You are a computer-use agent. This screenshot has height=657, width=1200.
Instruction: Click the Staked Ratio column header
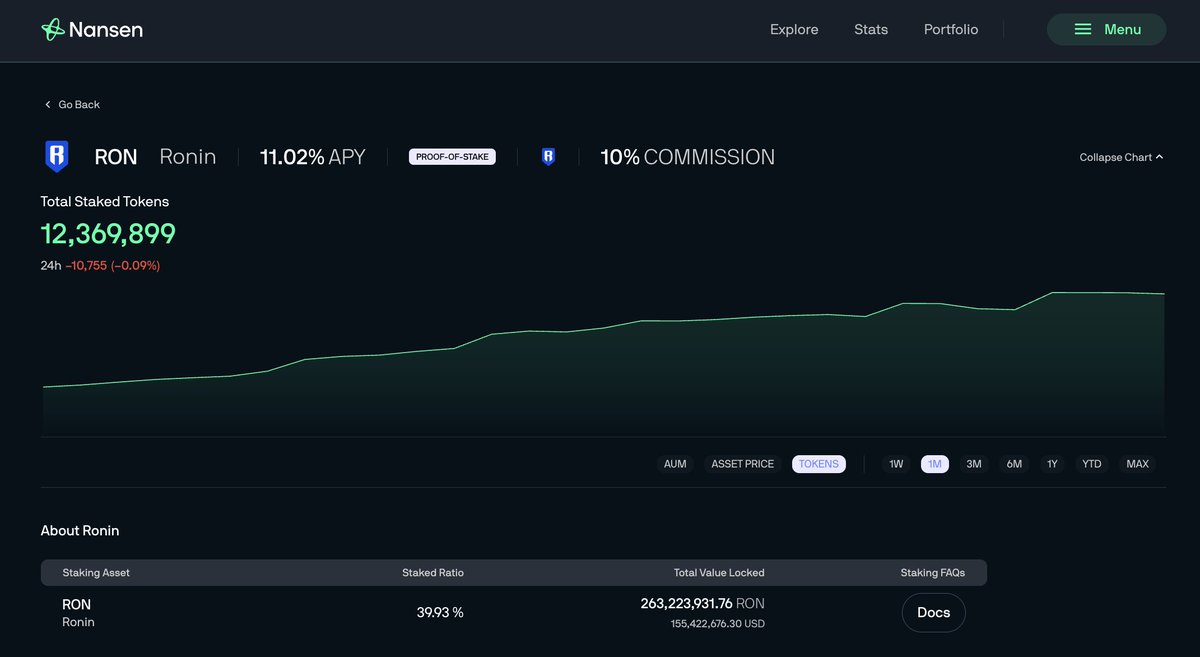433,573
